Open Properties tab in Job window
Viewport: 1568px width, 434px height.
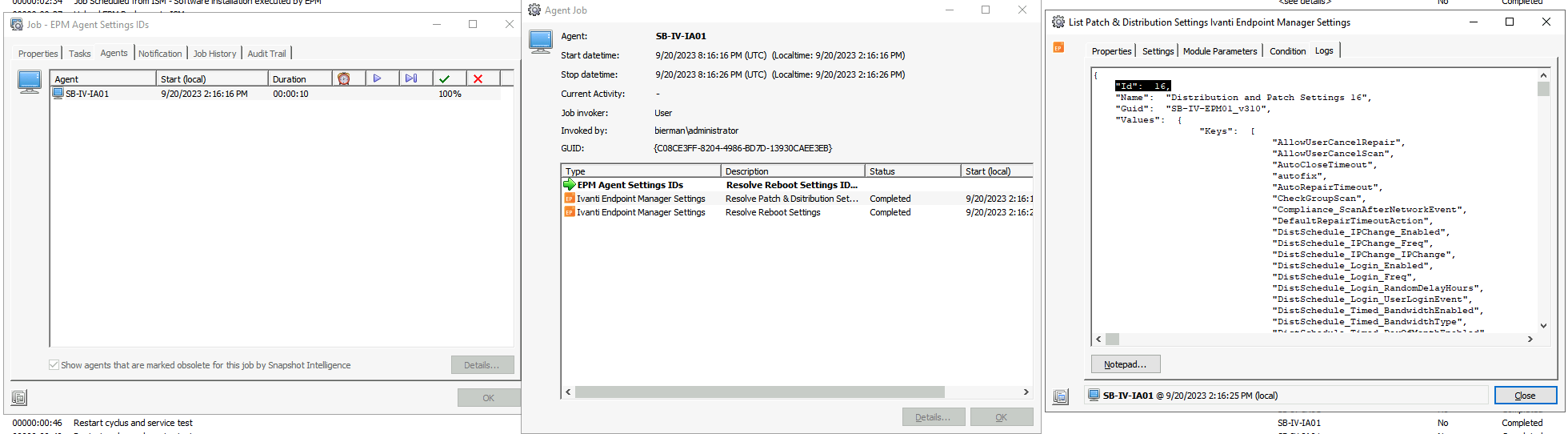38,54
